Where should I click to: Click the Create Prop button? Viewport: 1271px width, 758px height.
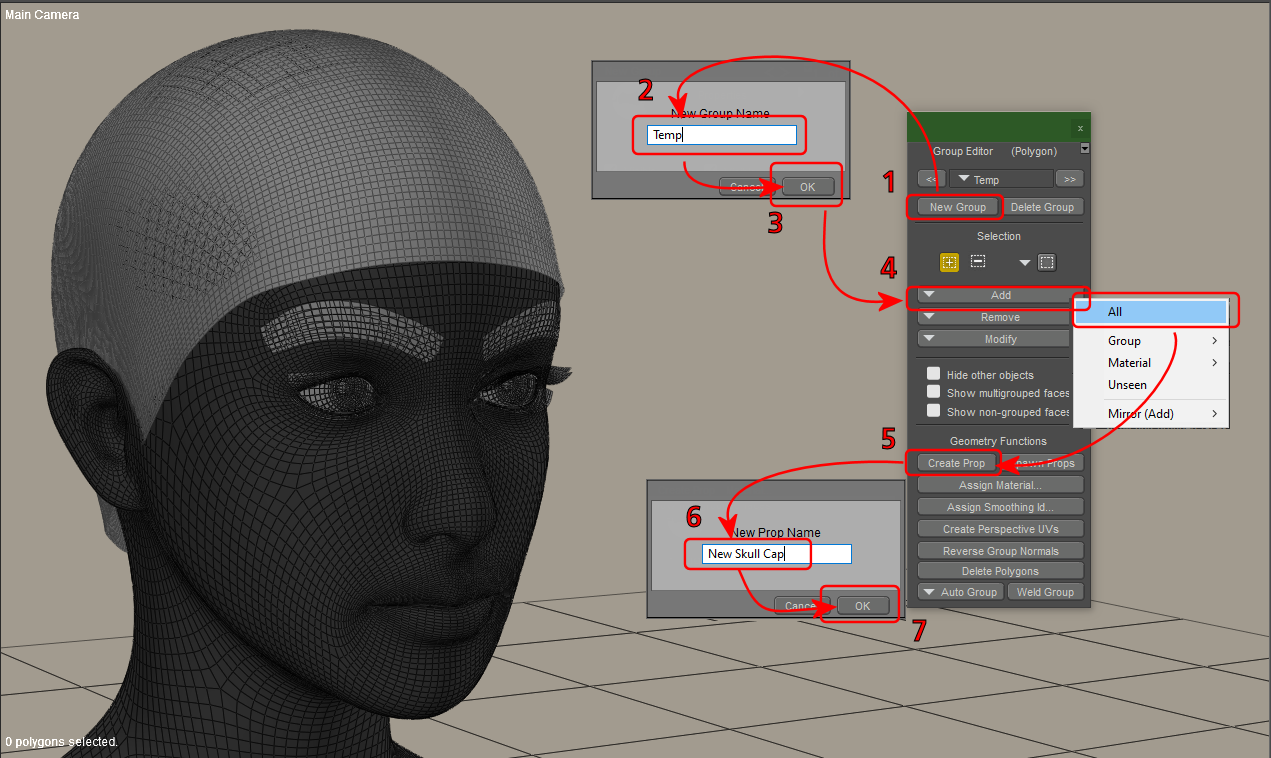click(956, 463)
